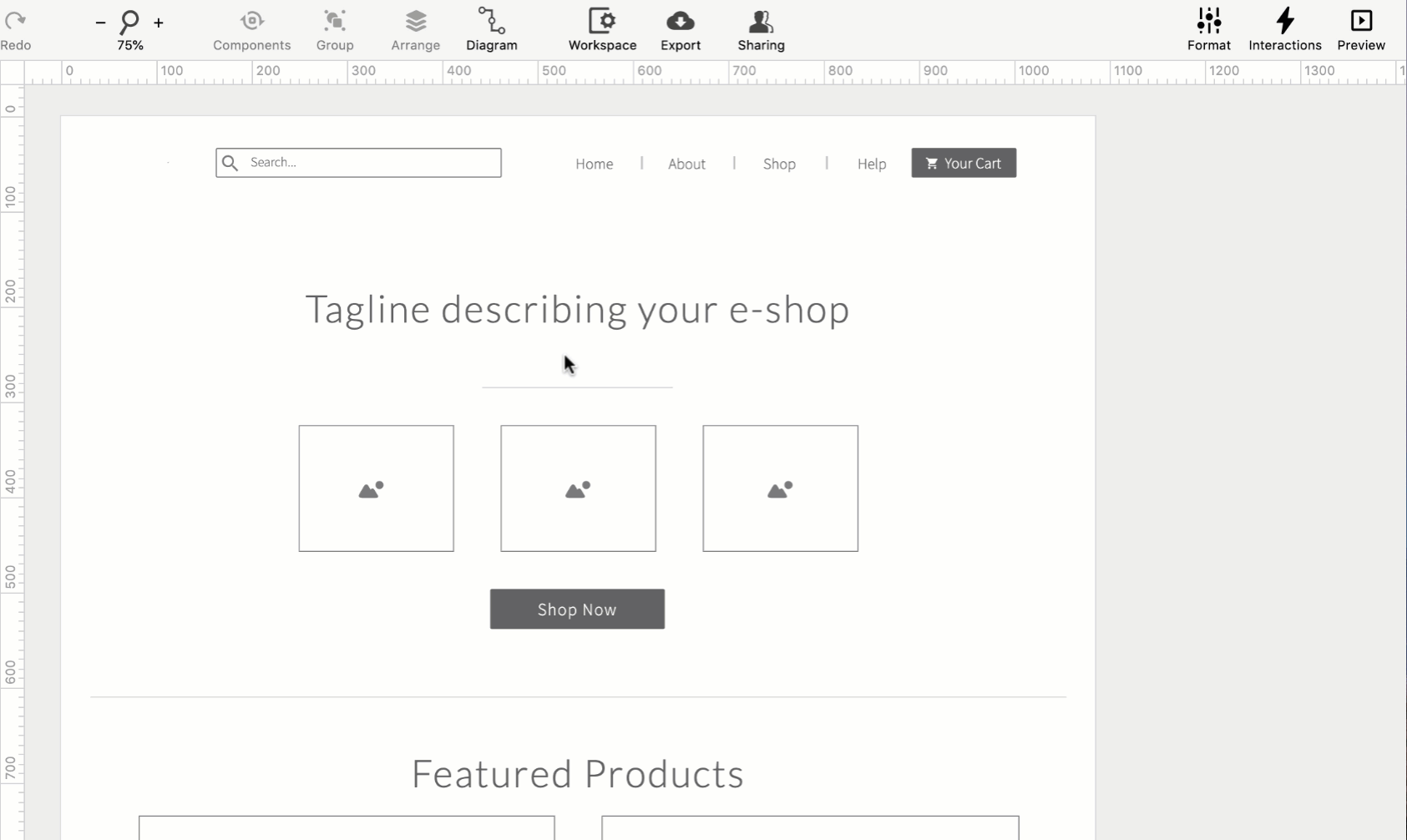Open Workspace settings
This screenshot has width=1407, height=840.
(x=602, y=29)
